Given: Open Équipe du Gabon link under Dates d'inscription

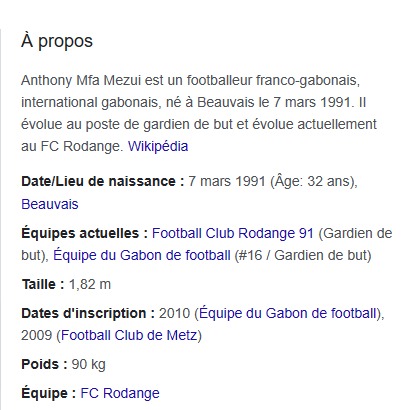Looking at the screenshot, I should tap(288, 313).
